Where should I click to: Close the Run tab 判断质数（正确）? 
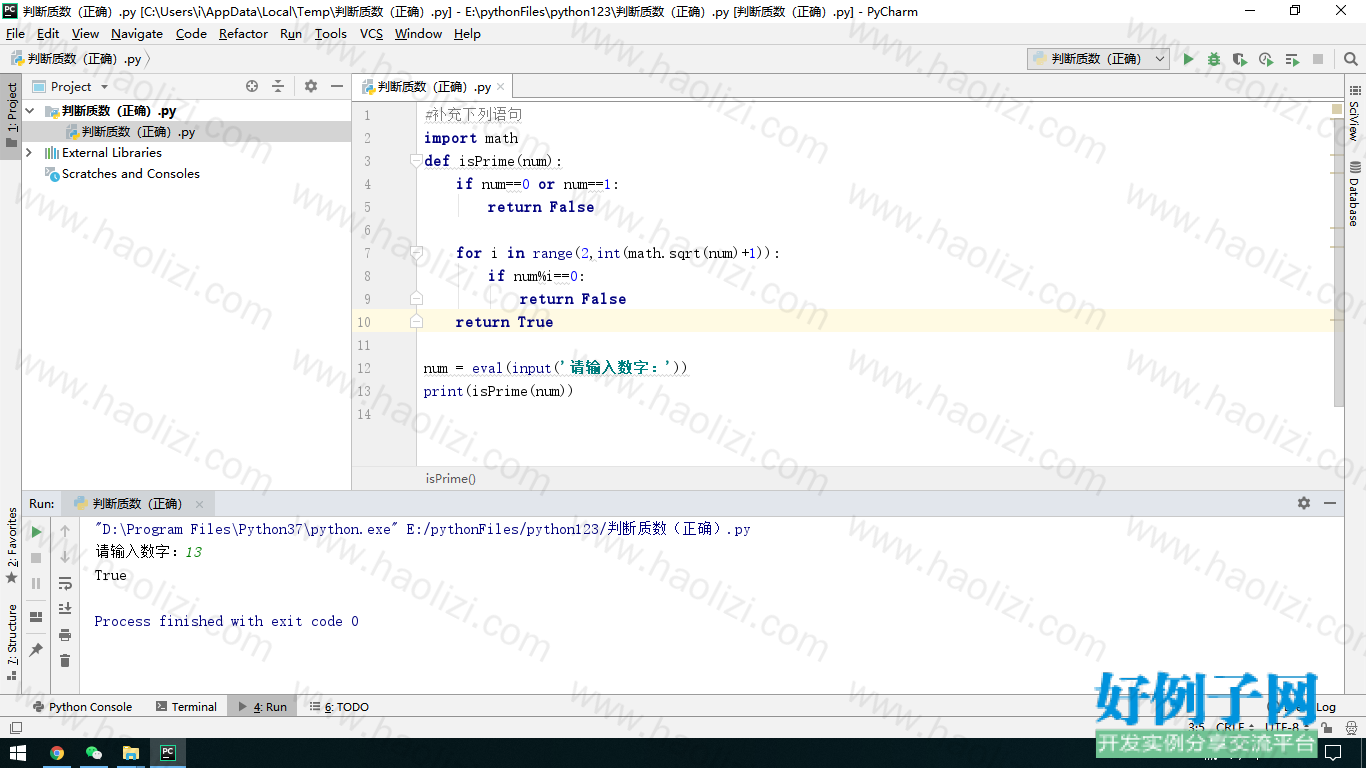tap(199, 504)
